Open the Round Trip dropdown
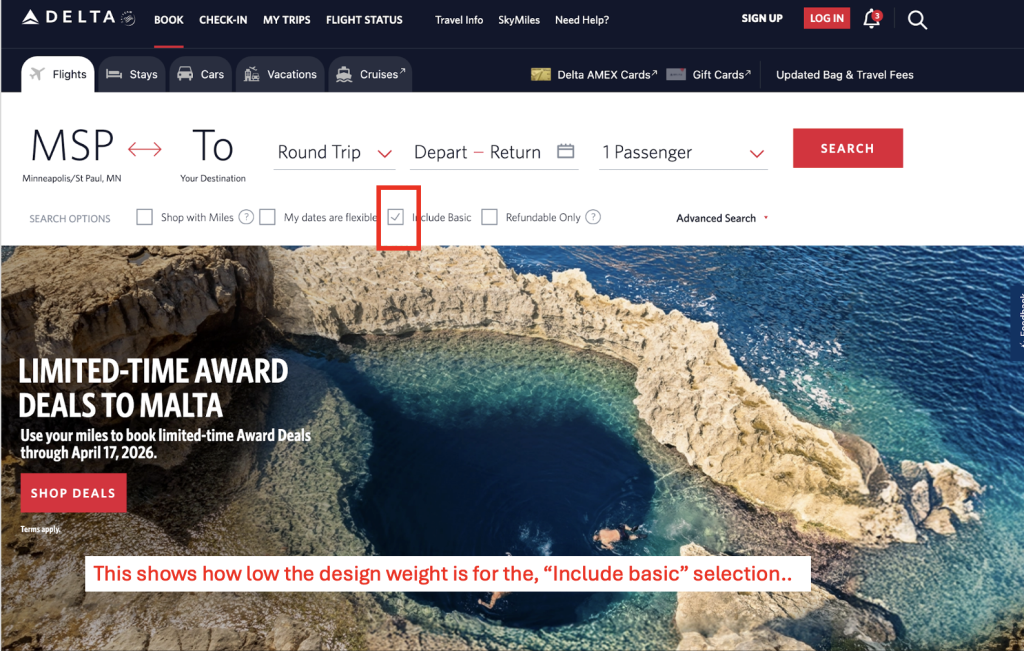 (x=335, y=153)
